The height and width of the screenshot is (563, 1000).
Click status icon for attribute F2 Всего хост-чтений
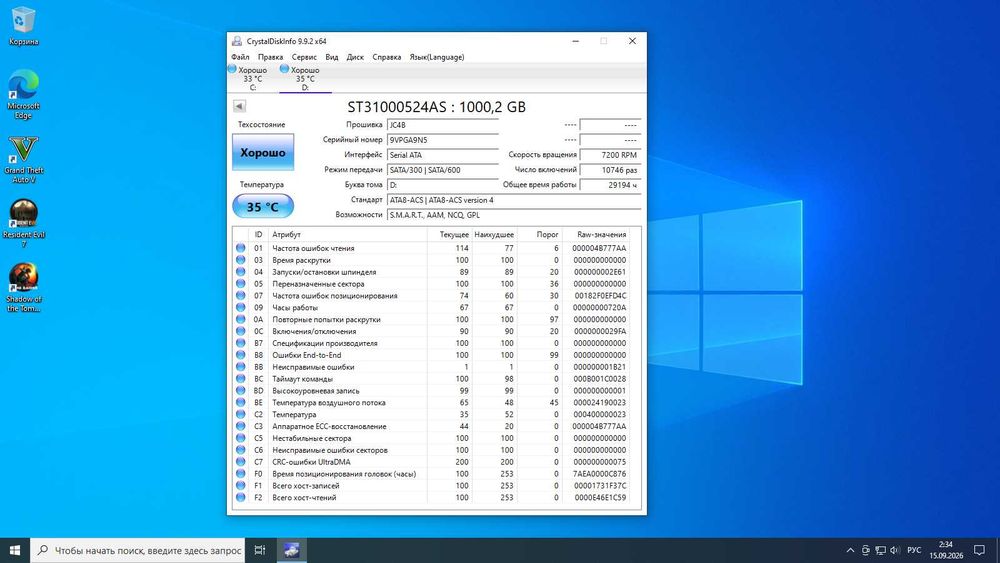click(240, 497)
